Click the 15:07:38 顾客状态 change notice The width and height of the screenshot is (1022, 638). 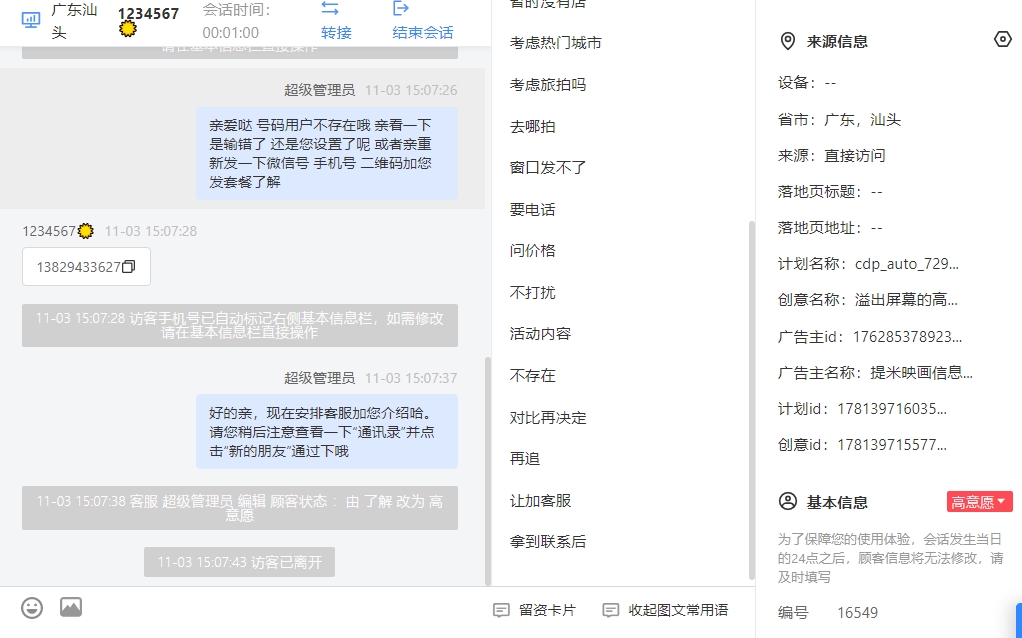pos(240,508)
